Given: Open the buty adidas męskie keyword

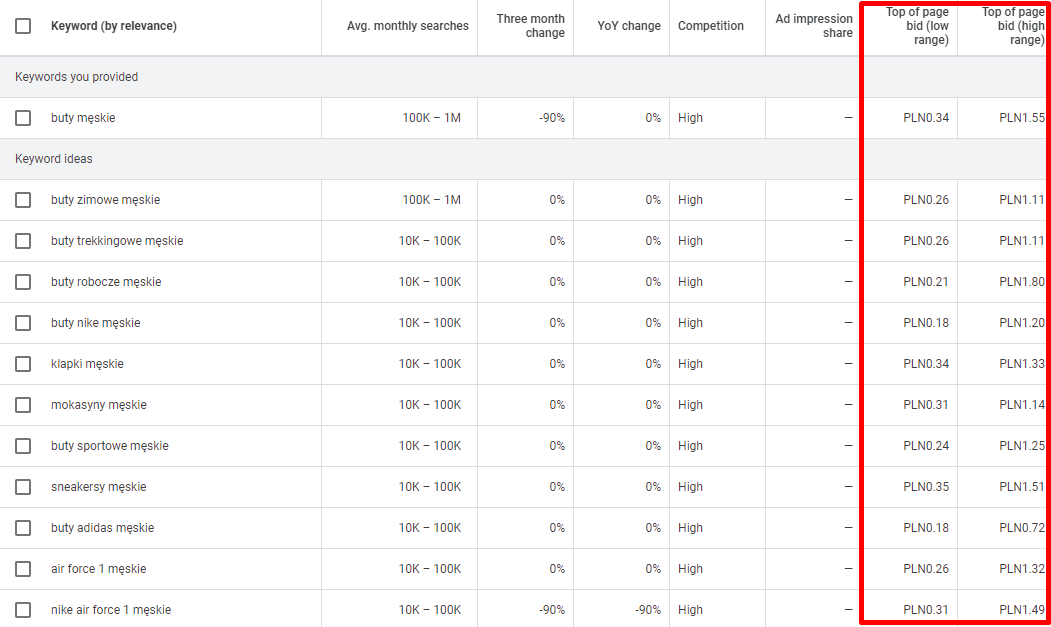Looking at the screenshot, I should [103, 528].
